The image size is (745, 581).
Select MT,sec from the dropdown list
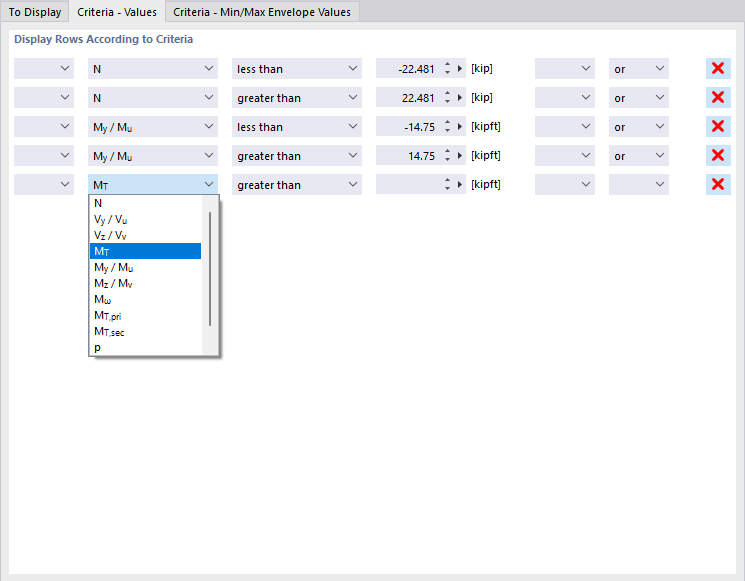(145, 332)
